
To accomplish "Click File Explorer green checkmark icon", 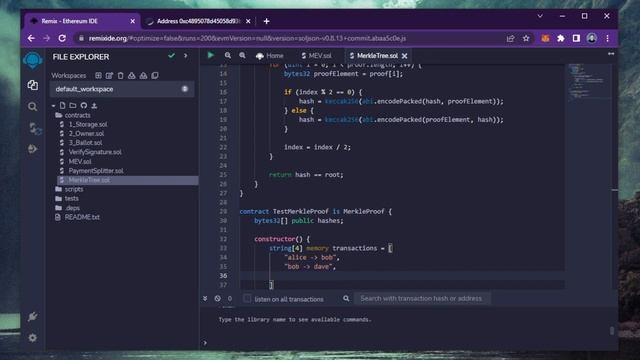I will coord(171,56).
